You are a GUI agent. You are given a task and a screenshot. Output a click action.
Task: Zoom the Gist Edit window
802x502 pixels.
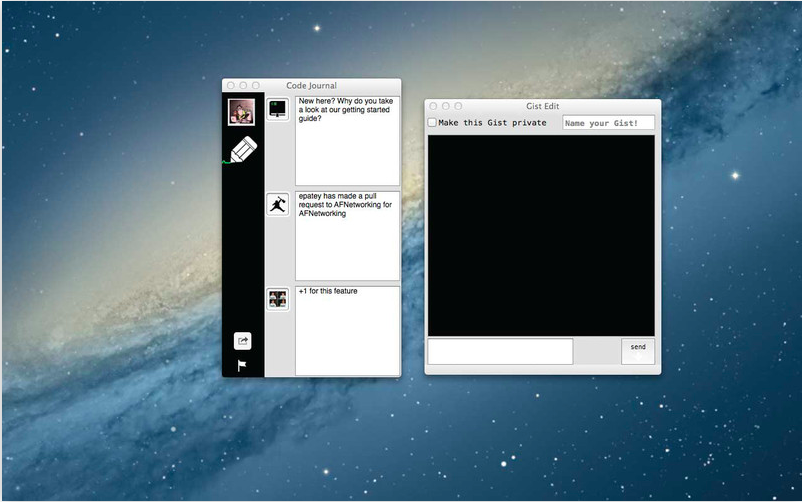point(458,106)
